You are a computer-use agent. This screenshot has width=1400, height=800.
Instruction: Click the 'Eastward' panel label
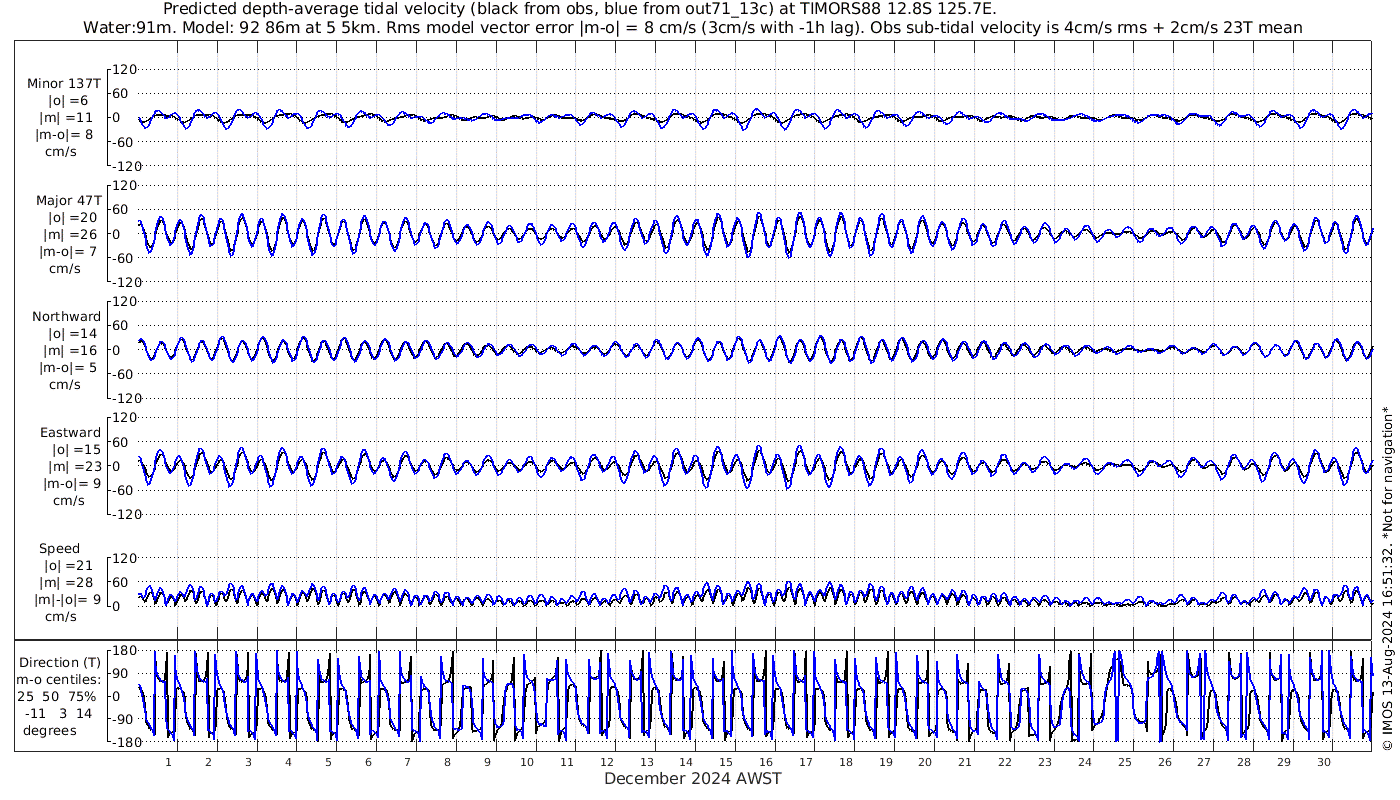point(70,433)
